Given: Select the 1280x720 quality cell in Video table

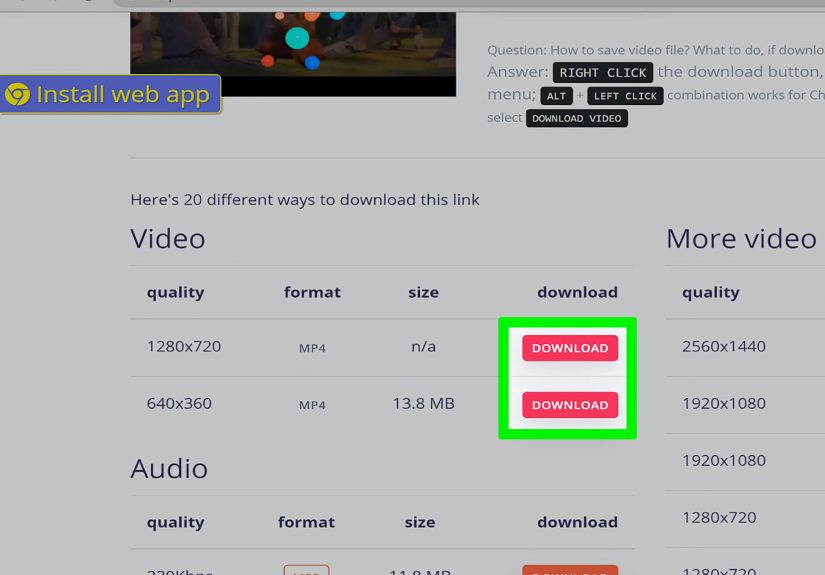Looking at the screenshot, I should (x=184, y=346).
